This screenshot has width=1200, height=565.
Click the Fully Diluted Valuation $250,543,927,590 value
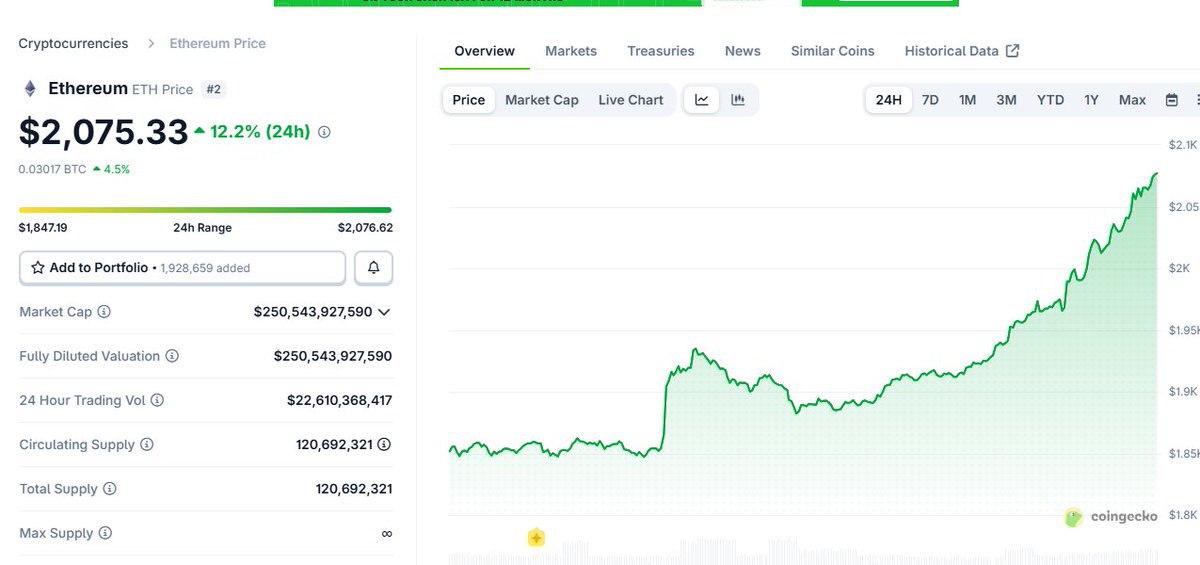[x=333, y=356]
